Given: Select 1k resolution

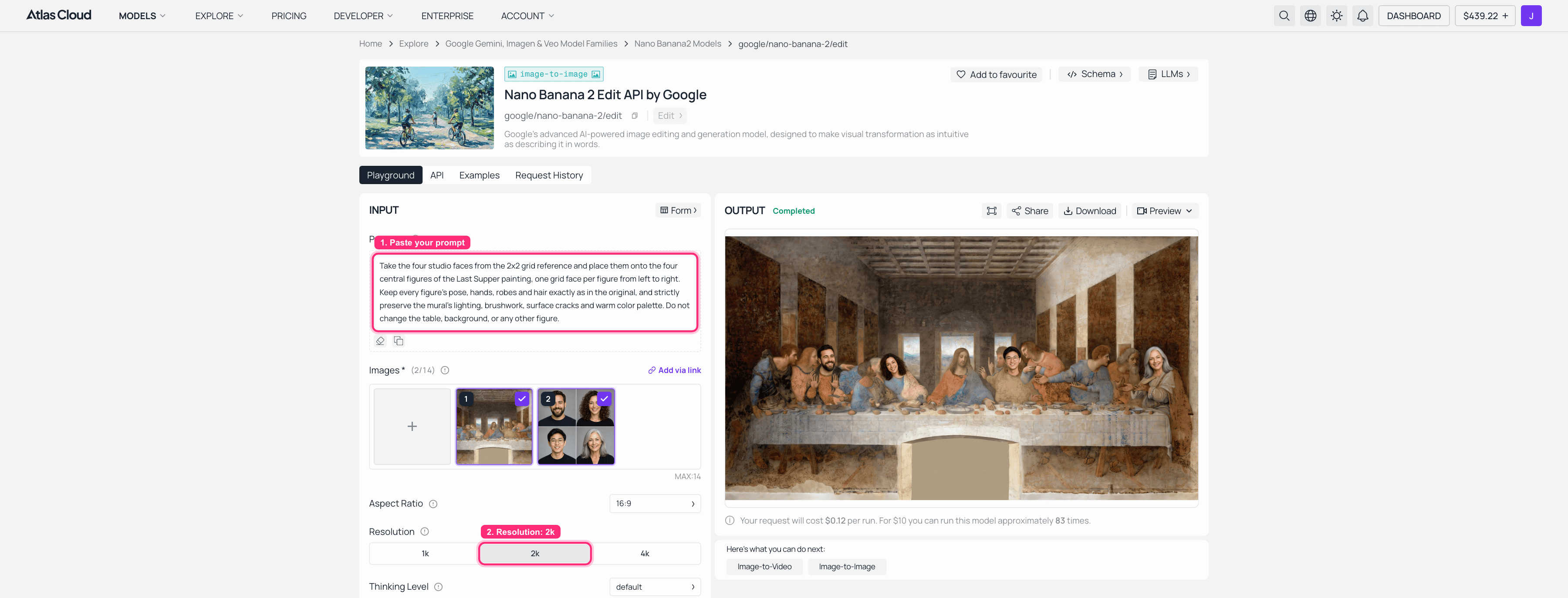Looking at the screenshot, I should click(425, 554).
